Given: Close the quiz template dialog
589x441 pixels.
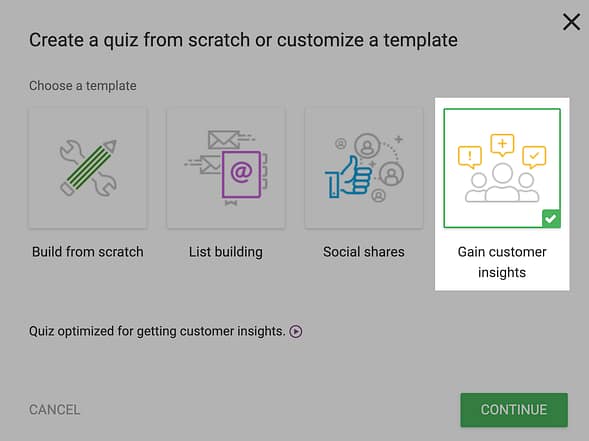Looking at the screenshot, I should 571,22.
